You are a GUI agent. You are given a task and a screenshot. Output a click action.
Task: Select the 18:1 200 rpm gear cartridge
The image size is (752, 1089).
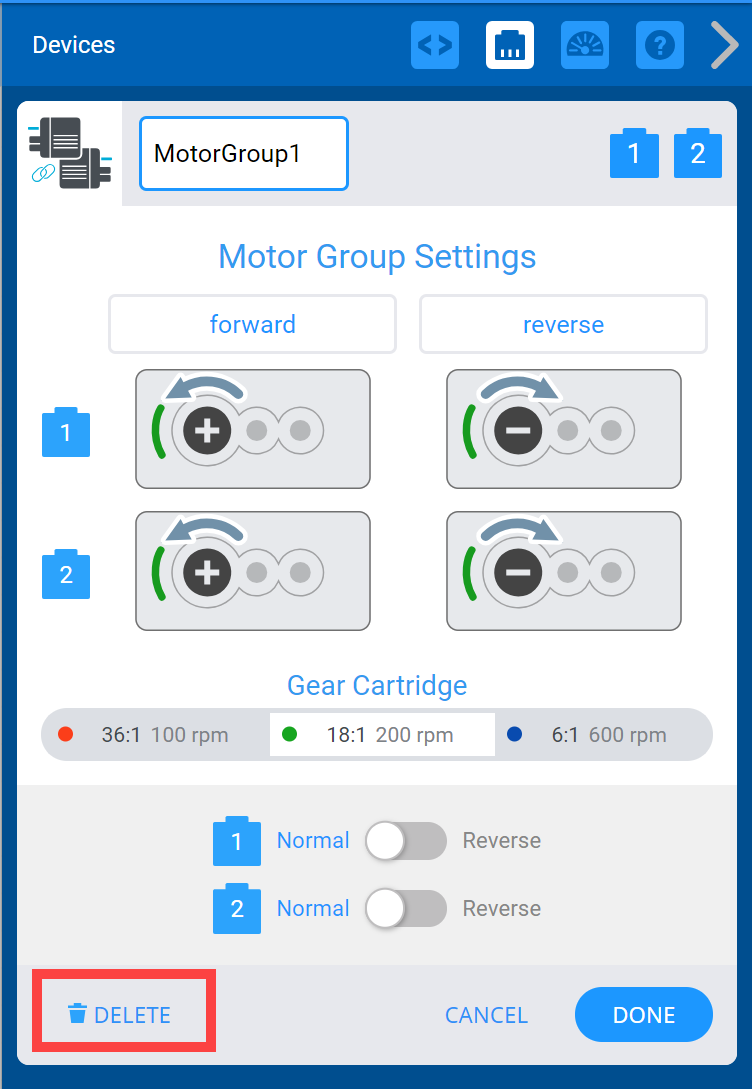(382, 735)
